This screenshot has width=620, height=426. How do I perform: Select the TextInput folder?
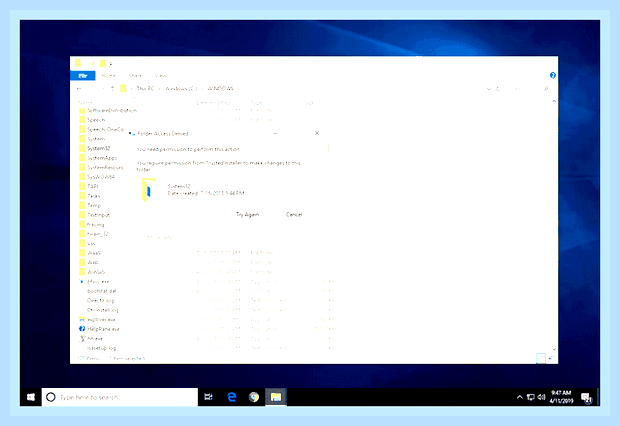pyautogui.click(x=95, y=215)
